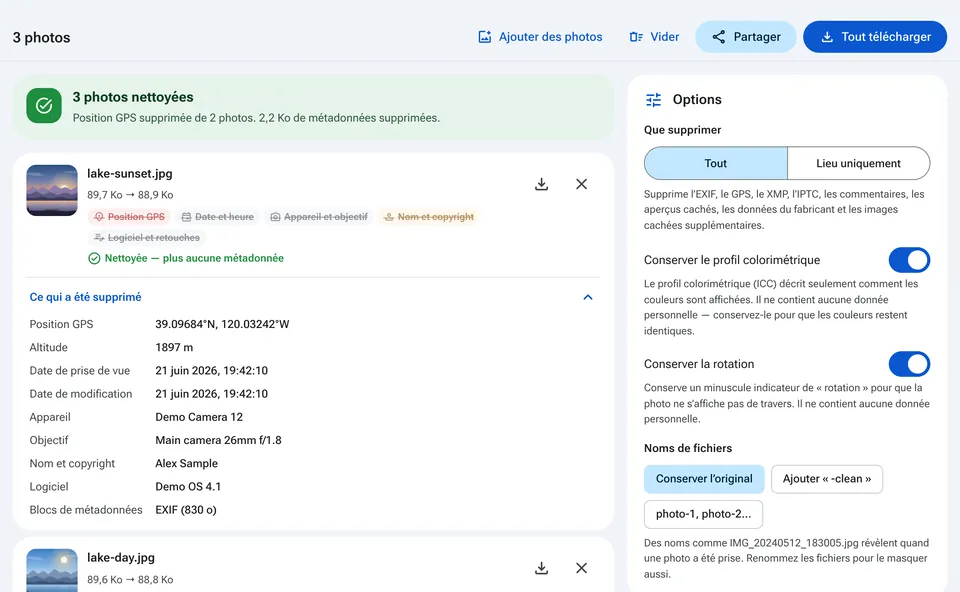Click the Appareil et objectif tag
This screenshot has width=960, height=592.
[319, 217]
